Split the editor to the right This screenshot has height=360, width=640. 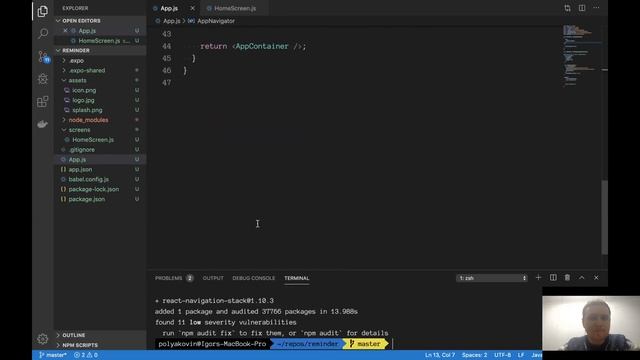(x=582, y=8)
